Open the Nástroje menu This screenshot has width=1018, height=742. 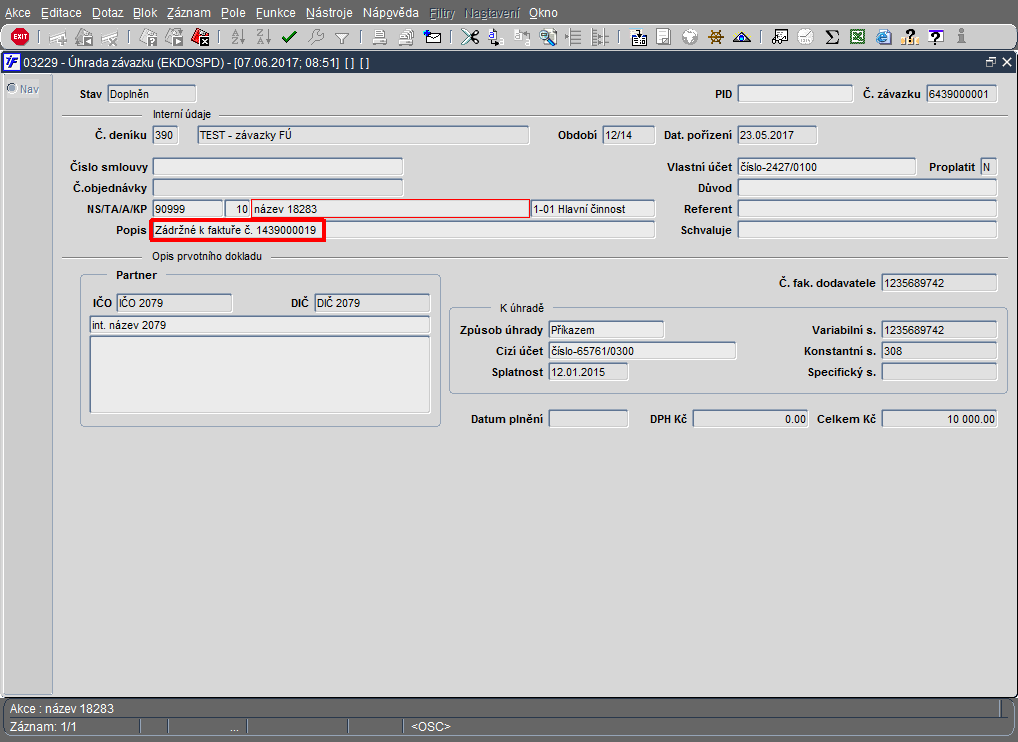(329, 13)
